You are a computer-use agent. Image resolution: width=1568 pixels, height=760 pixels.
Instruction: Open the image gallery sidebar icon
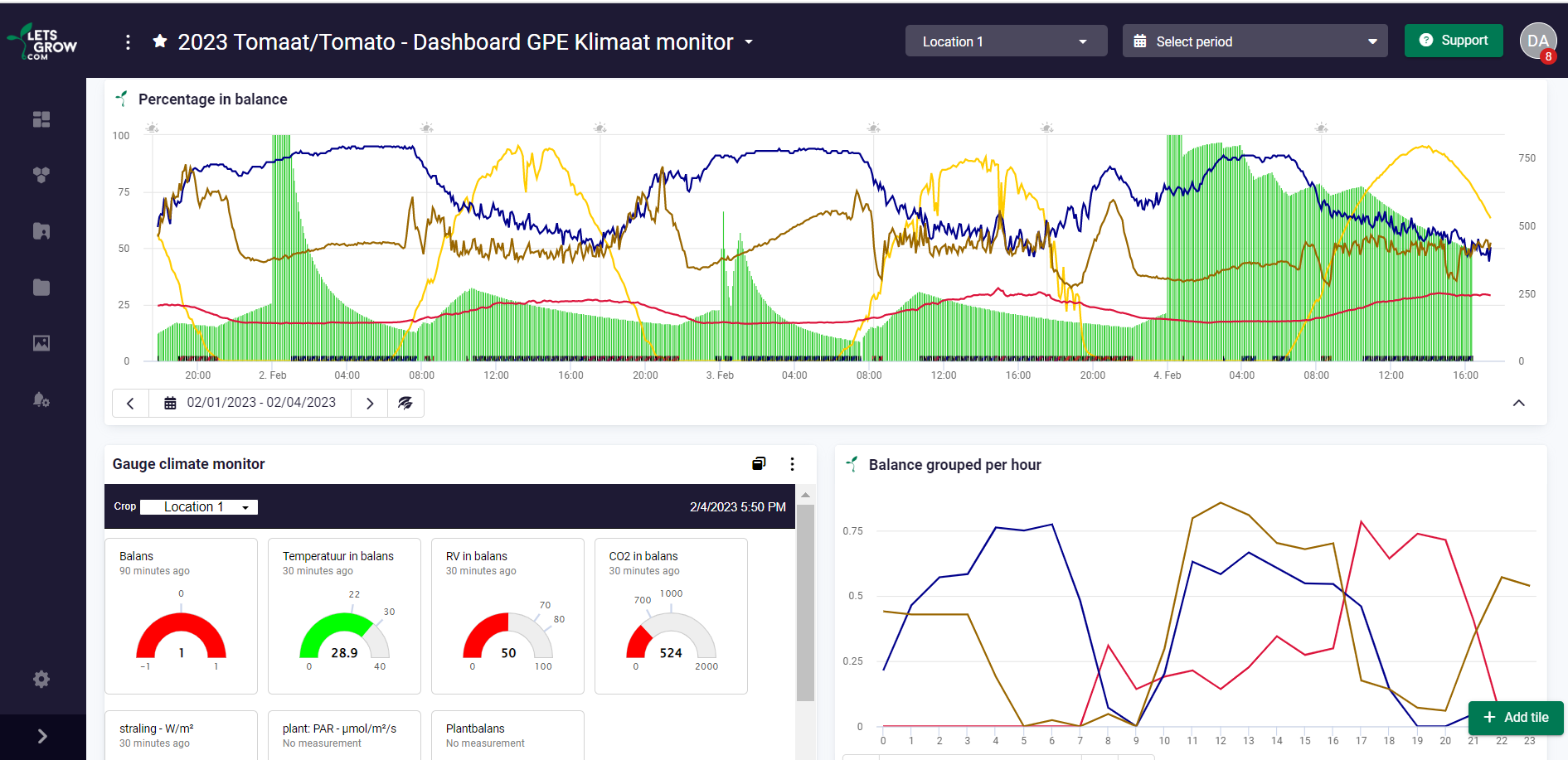pos(41,343)
